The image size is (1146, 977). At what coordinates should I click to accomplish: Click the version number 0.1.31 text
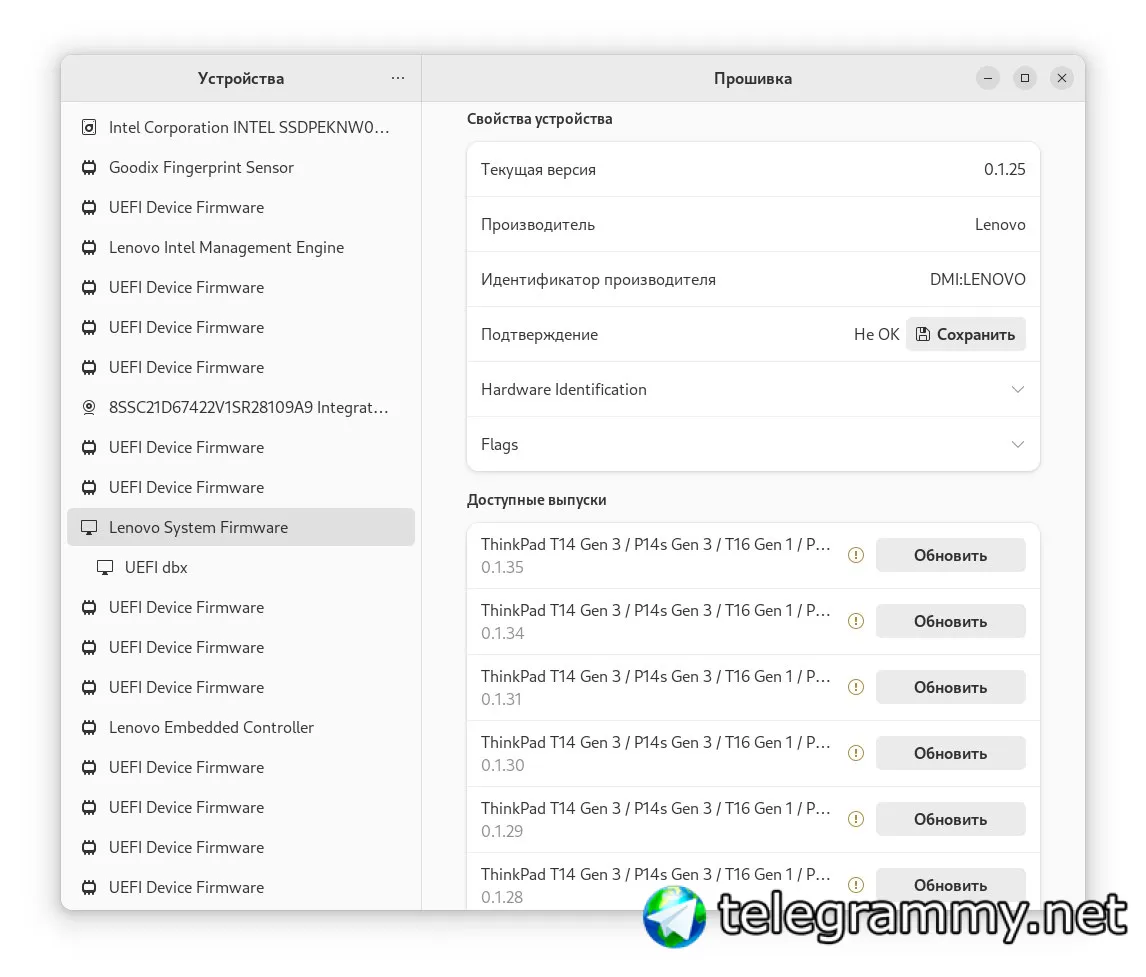(x=501, y=699)
